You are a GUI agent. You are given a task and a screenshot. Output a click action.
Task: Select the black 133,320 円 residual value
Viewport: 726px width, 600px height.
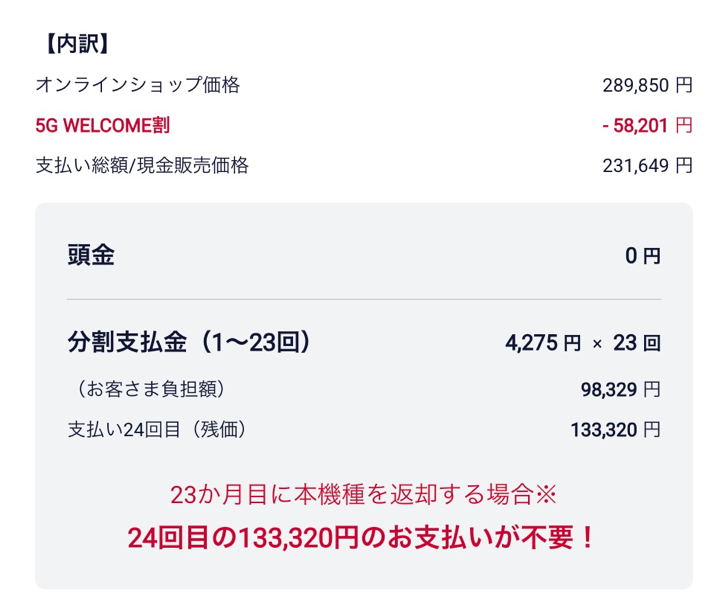coord(614,430)
